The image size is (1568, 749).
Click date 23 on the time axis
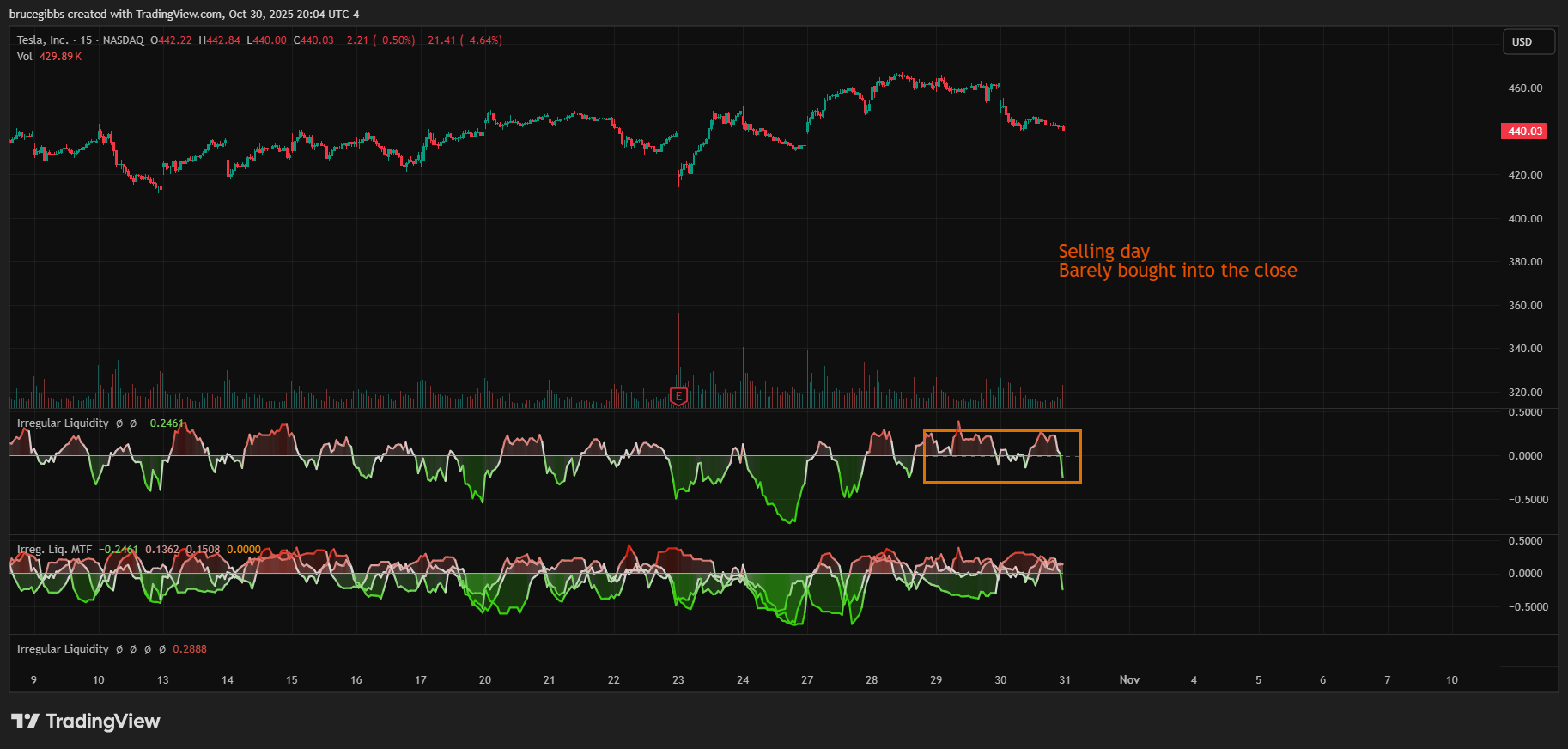tap(678, 680)
